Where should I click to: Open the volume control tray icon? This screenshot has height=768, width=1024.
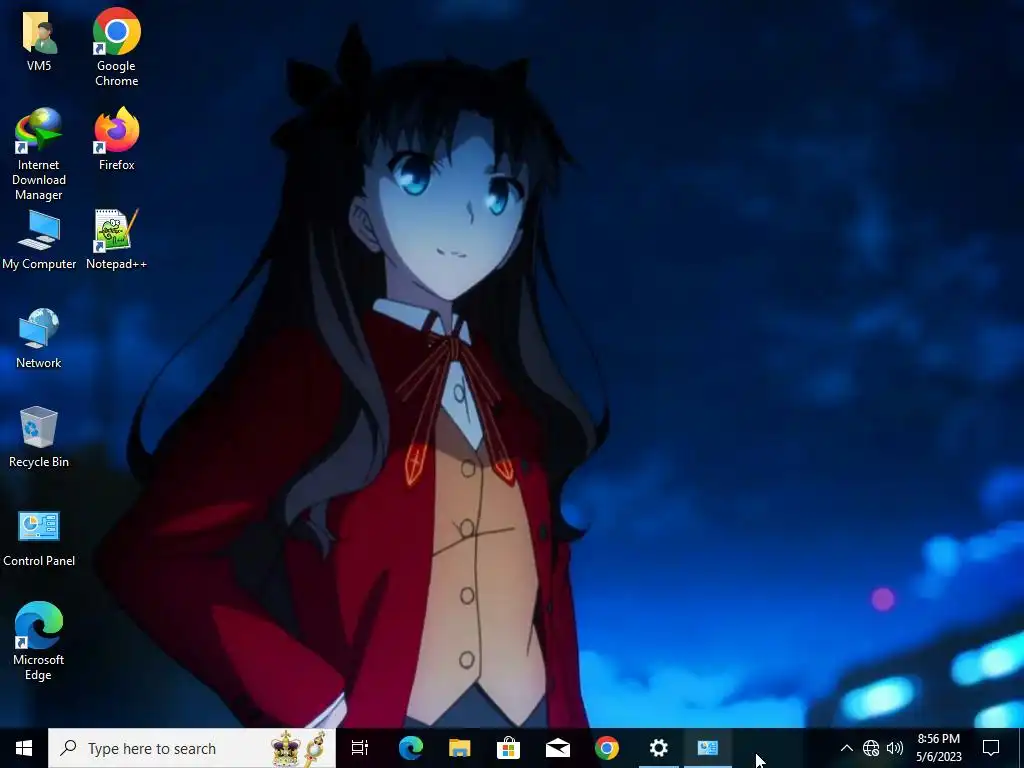(x=895, y=748)
